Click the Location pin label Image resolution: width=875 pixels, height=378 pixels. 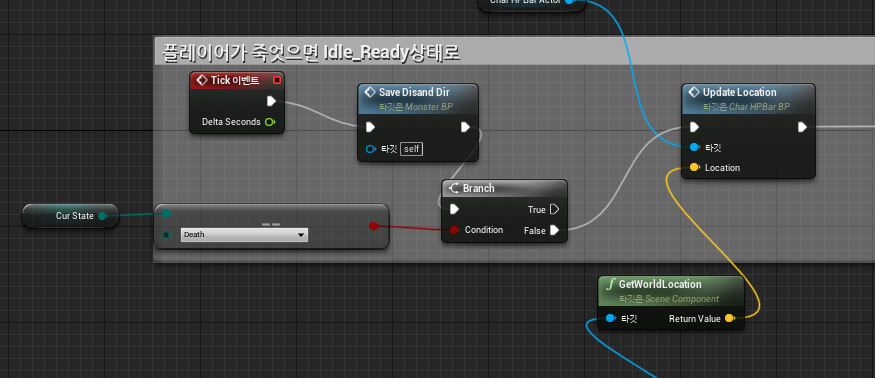[722, 168]
